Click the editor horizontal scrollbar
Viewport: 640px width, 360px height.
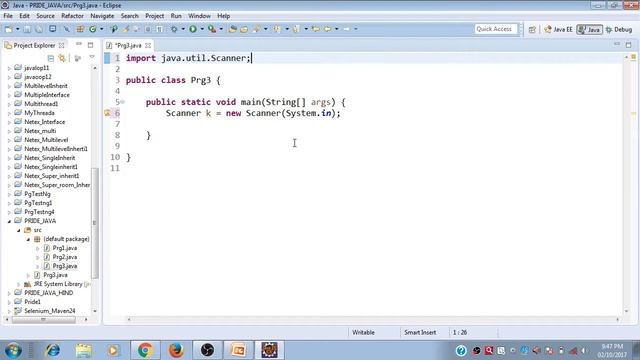pos(373,320)
